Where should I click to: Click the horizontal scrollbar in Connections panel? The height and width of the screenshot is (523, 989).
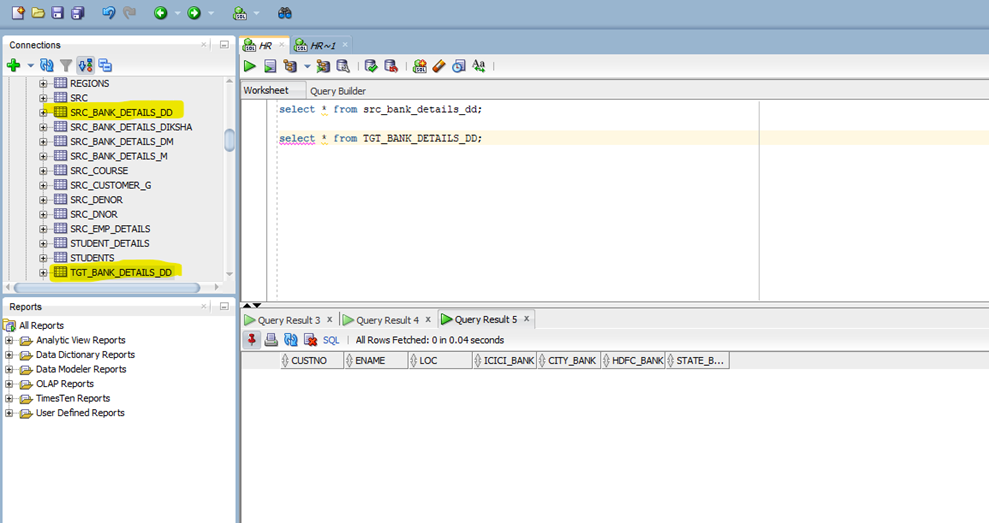(107, 288)
